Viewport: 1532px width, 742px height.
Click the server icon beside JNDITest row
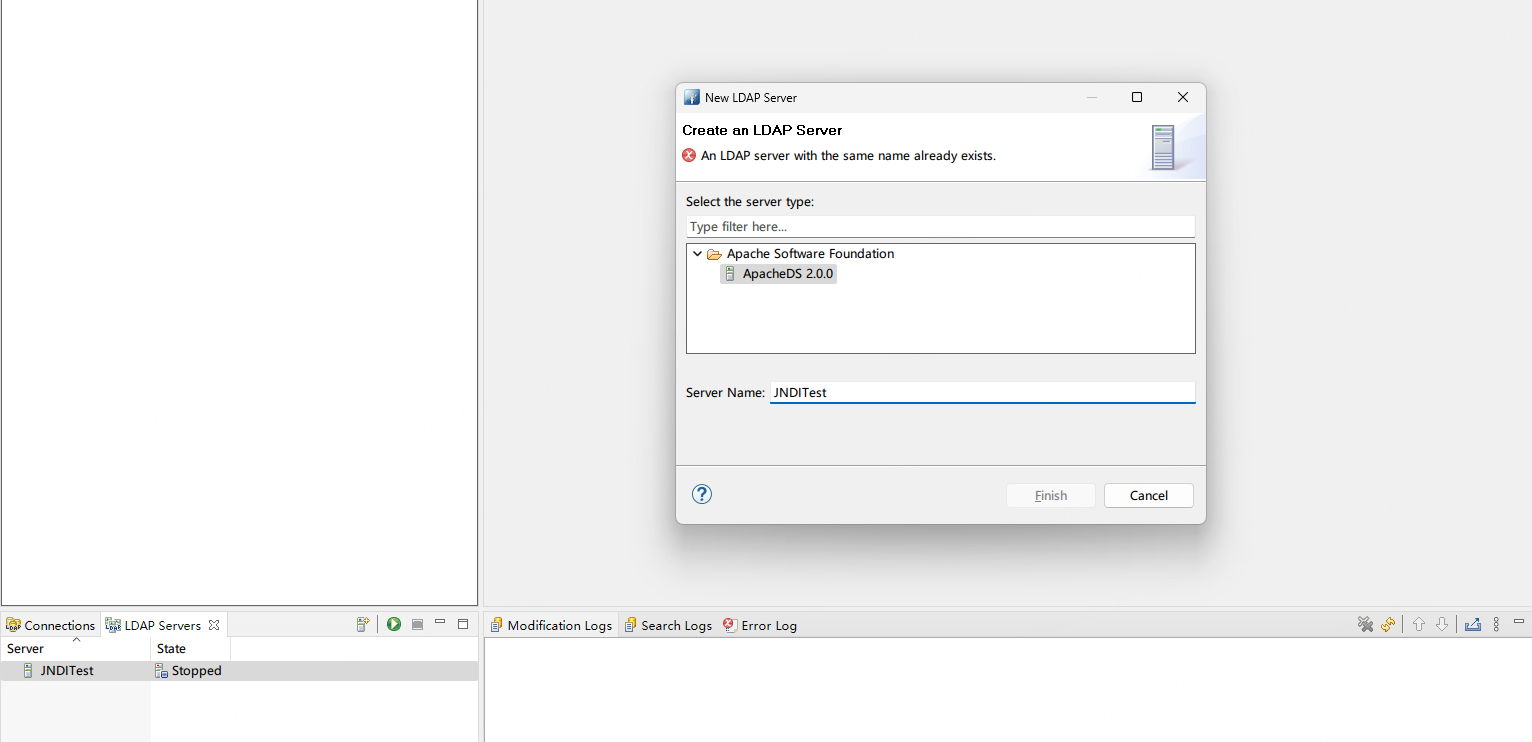click(x=28, y=671)
